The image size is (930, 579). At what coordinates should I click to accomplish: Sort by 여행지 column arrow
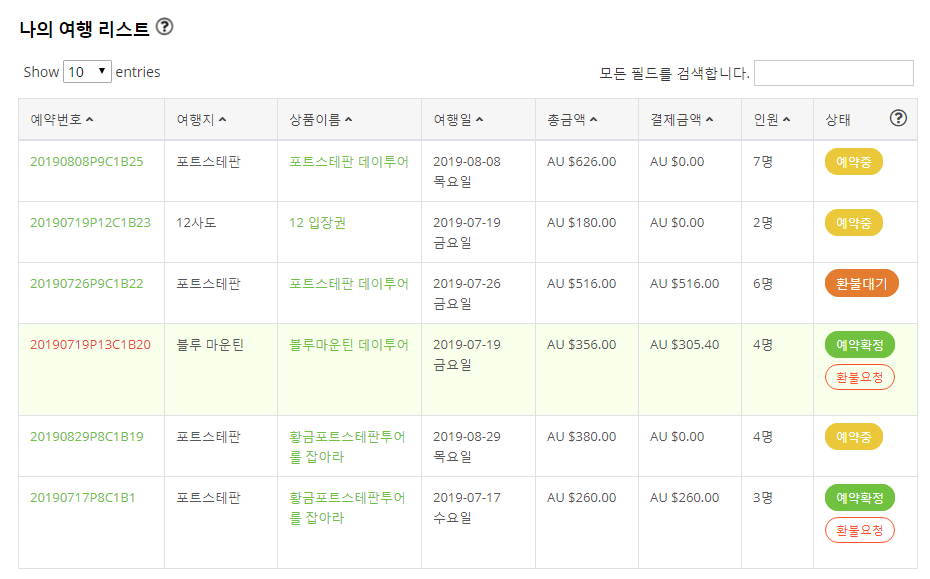click(x=222, y=119)
